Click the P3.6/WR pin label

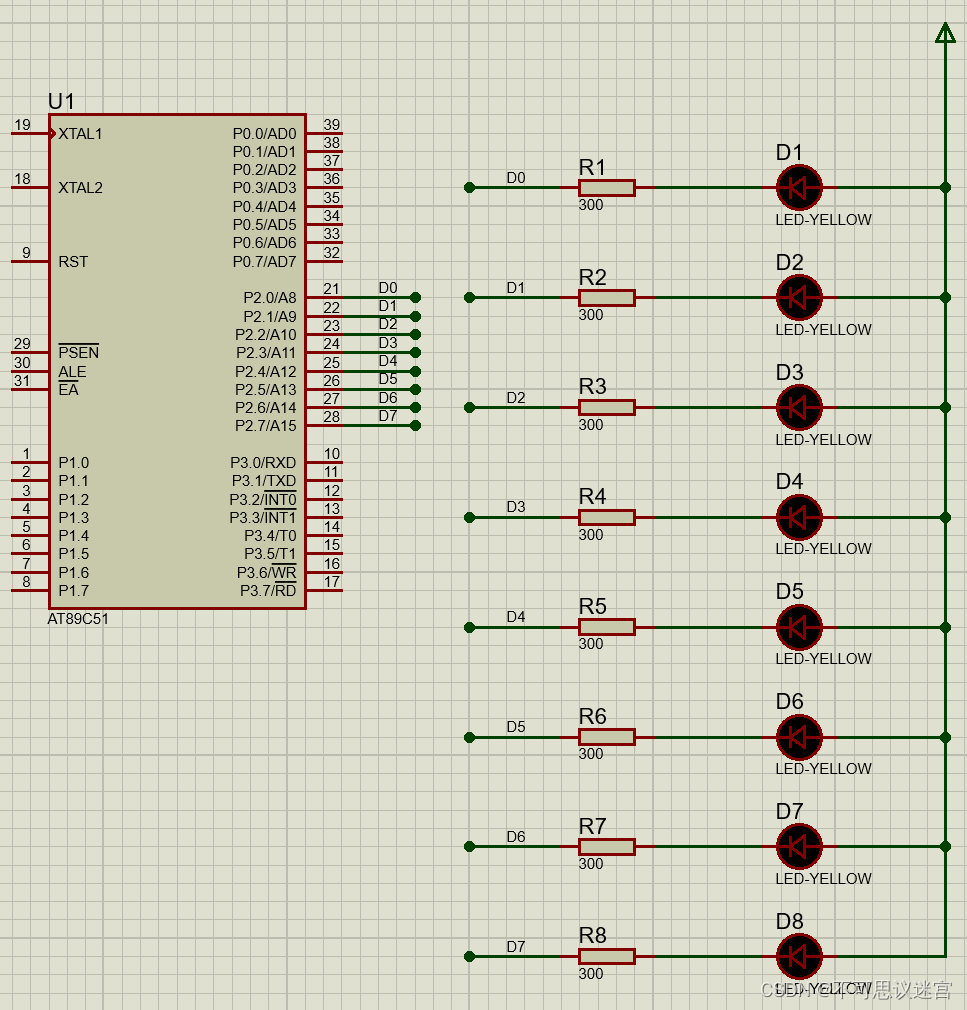267,573
